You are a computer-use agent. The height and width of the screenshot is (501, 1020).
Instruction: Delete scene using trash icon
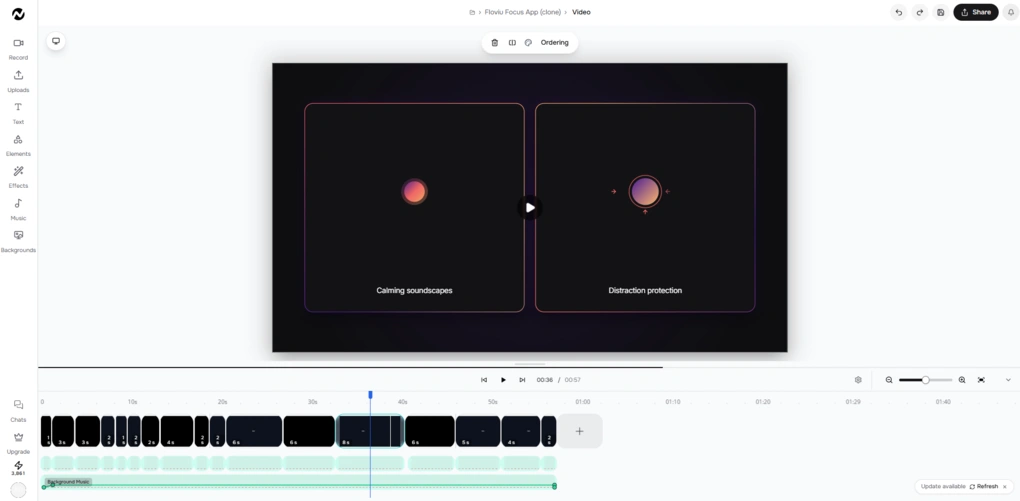tap(494, 42)
